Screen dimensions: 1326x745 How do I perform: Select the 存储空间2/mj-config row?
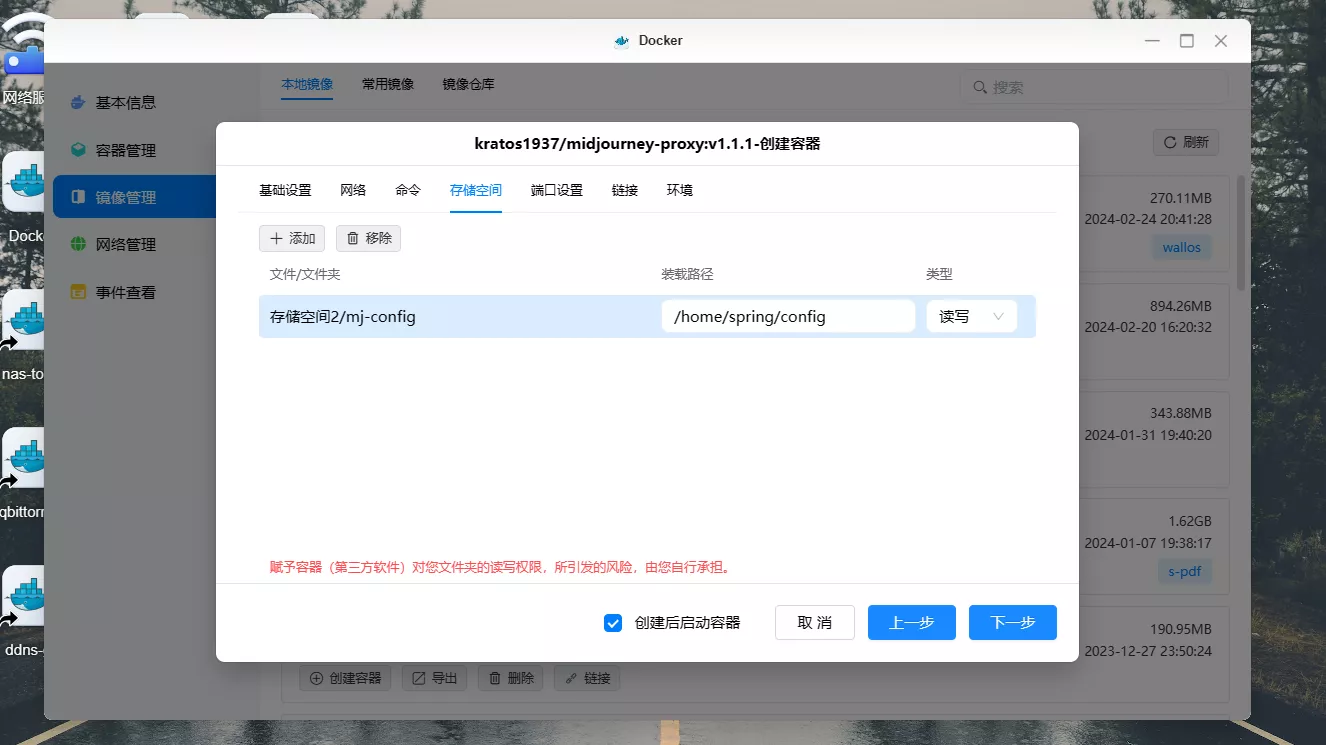tap(647, 316)
